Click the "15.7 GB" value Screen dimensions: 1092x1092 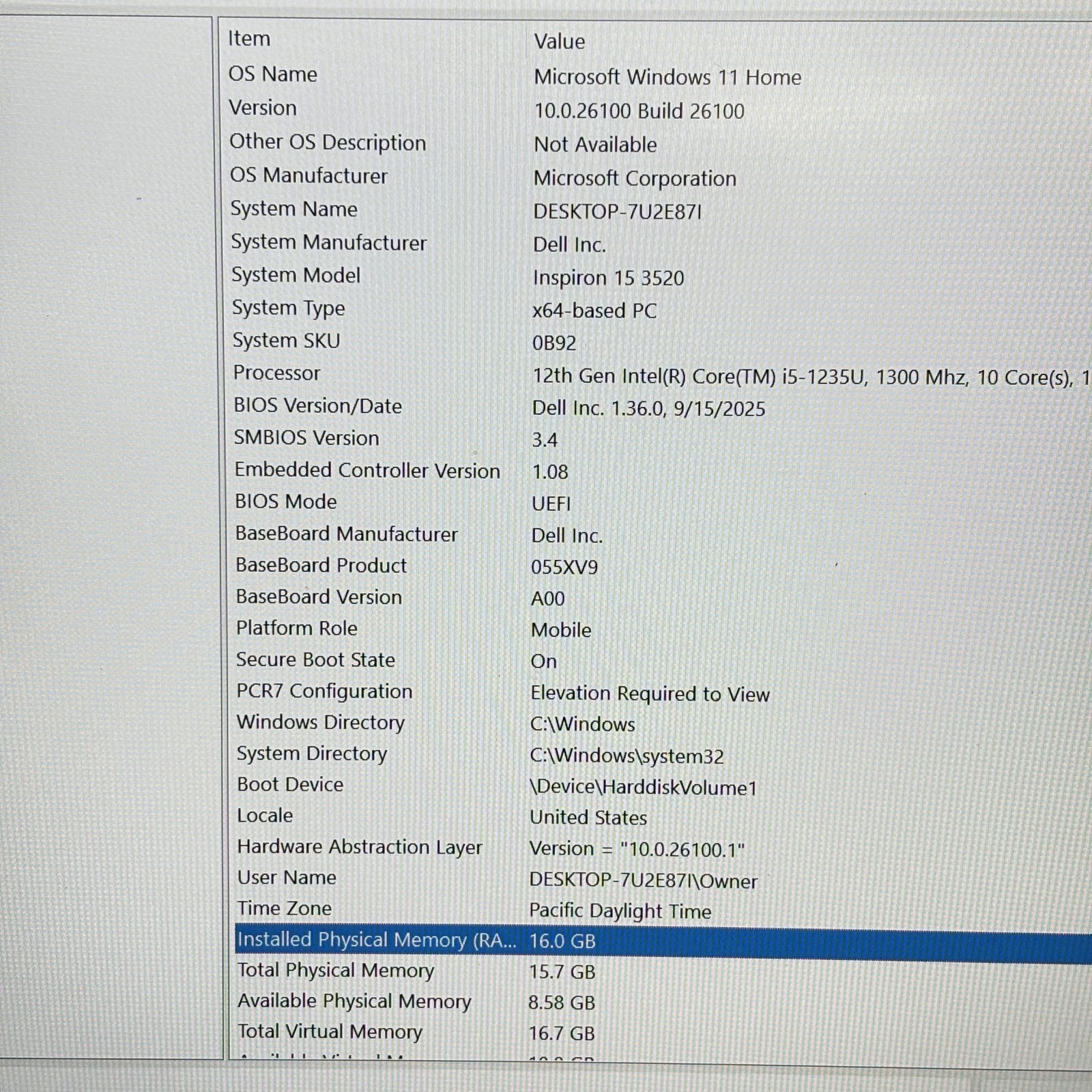[x=562, y=972]
